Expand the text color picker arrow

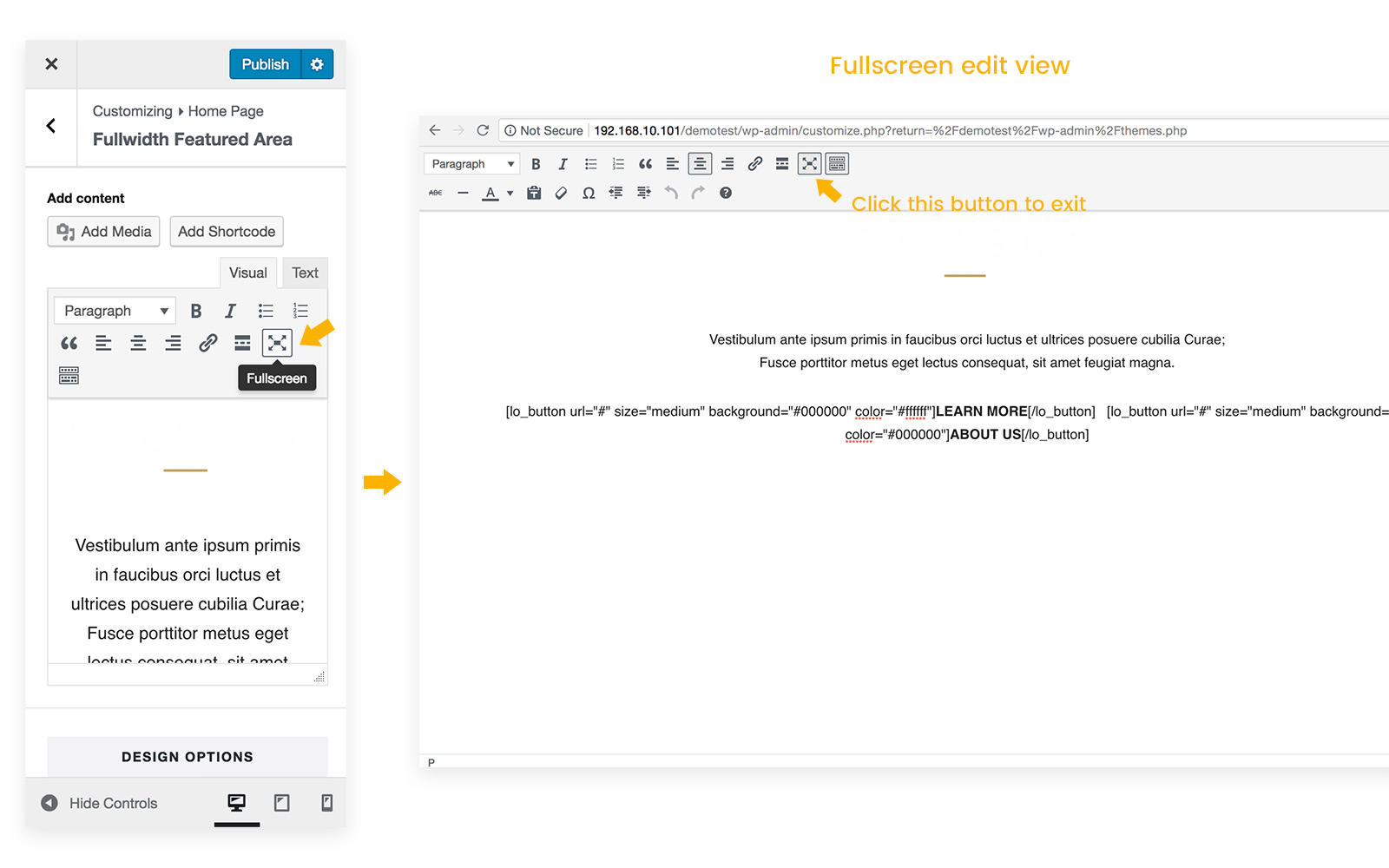click(510, 193)
